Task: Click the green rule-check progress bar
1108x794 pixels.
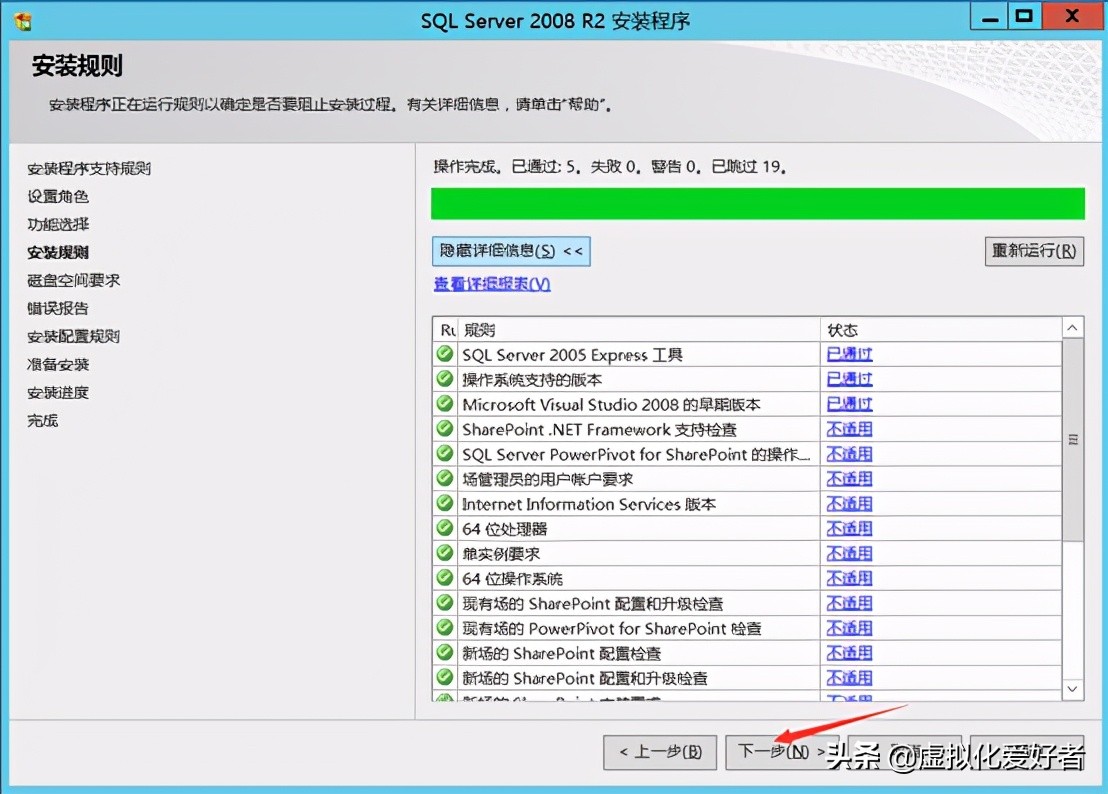Action: tap(758, 203)
